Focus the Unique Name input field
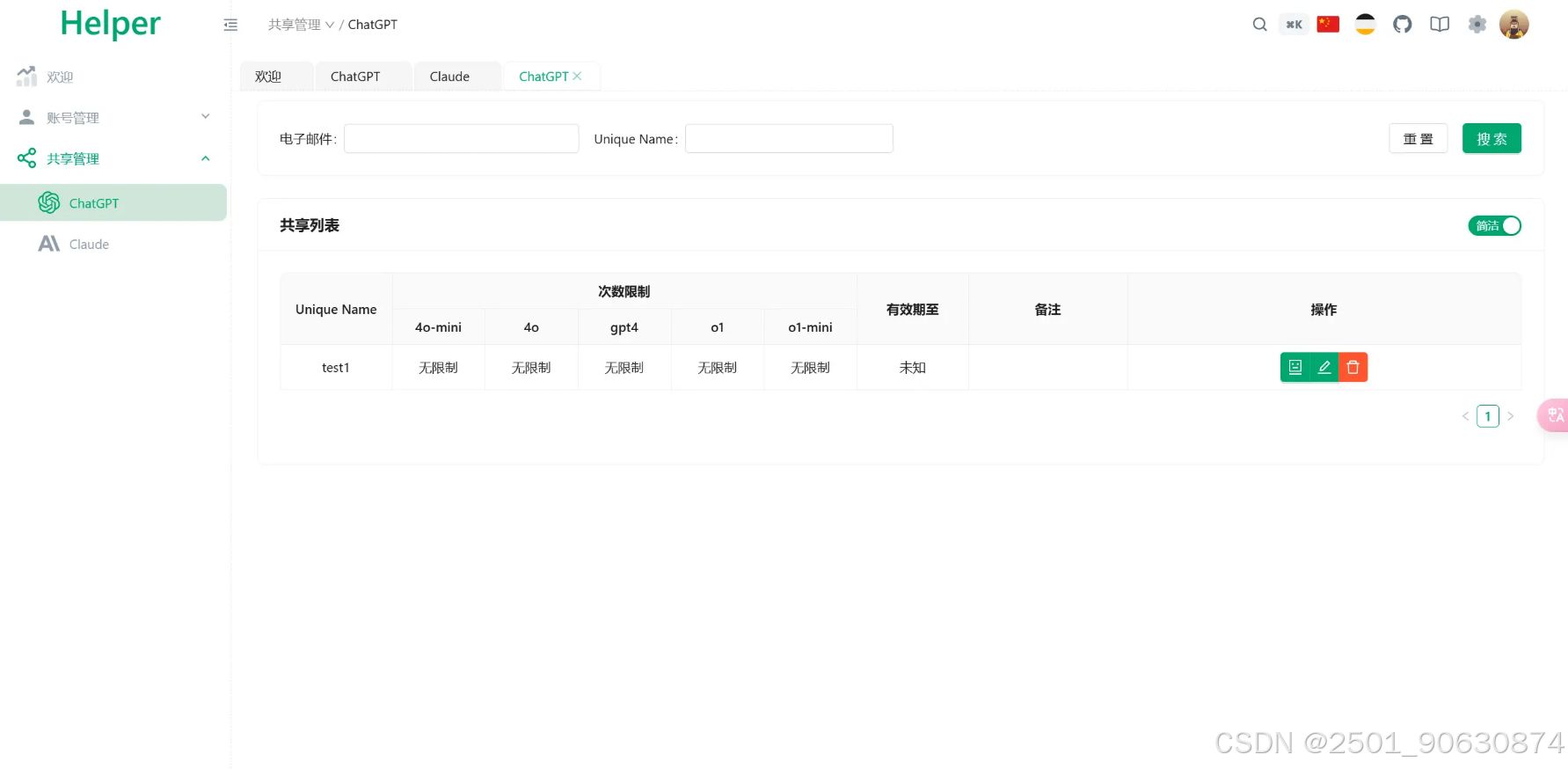This screenshot has width=1568, height=769. (x=789, y=138)
